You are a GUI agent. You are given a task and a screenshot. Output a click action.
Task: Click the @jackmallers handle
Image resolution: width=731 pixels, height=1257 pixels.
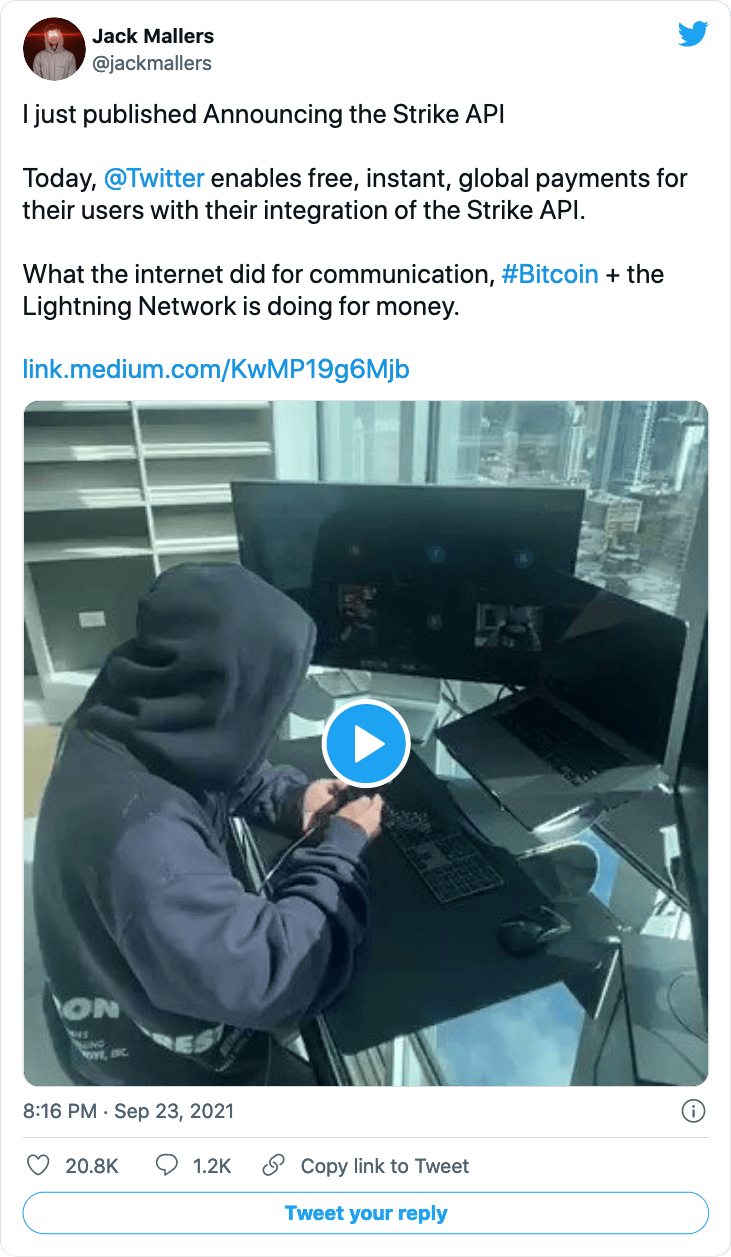point(152,63)
